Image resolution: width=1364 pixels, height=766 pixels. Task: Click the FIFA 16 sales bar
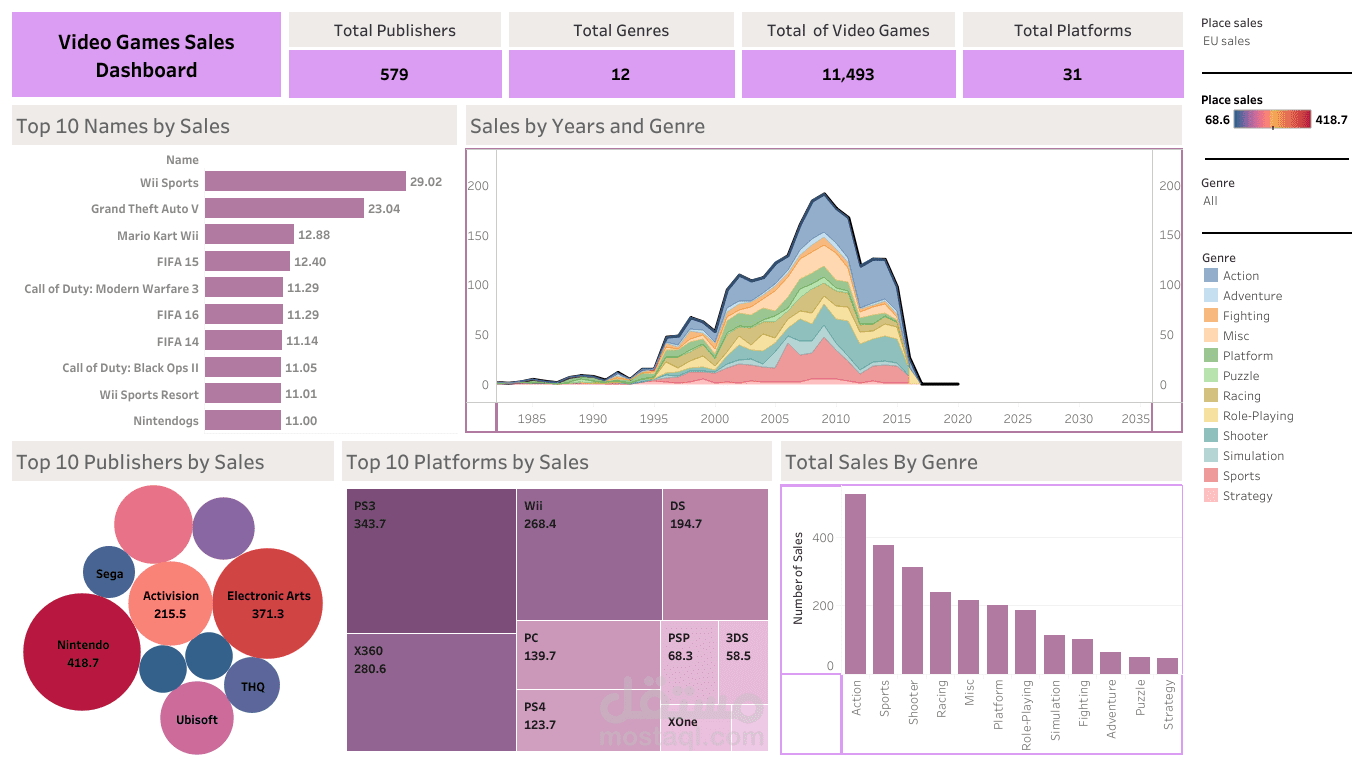pos(244,314)
